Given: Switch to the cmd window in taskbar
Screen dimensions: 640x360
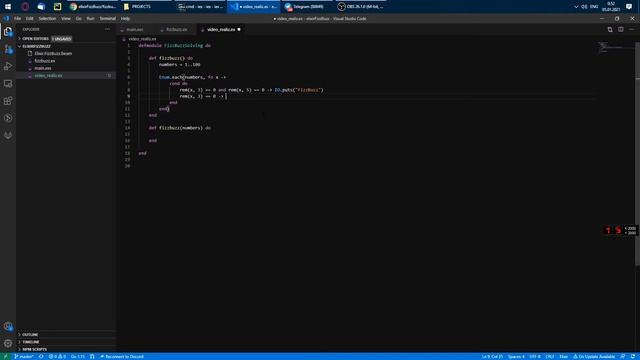Looking at the screenshot, I should (x=200, y=7).
